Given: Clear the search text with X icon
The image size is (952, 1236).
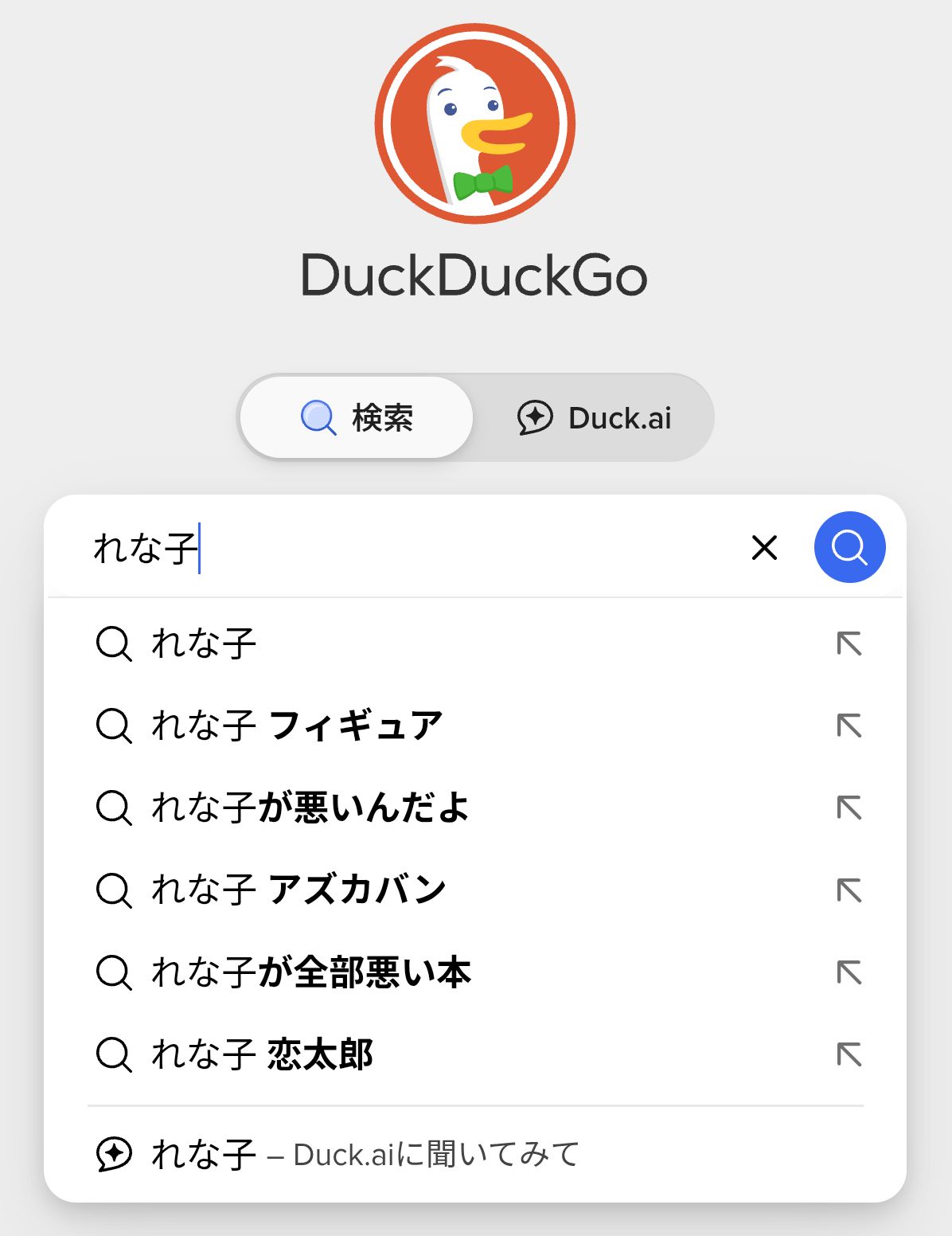Looking at the screenshot, I should click(x=764, y=548).
